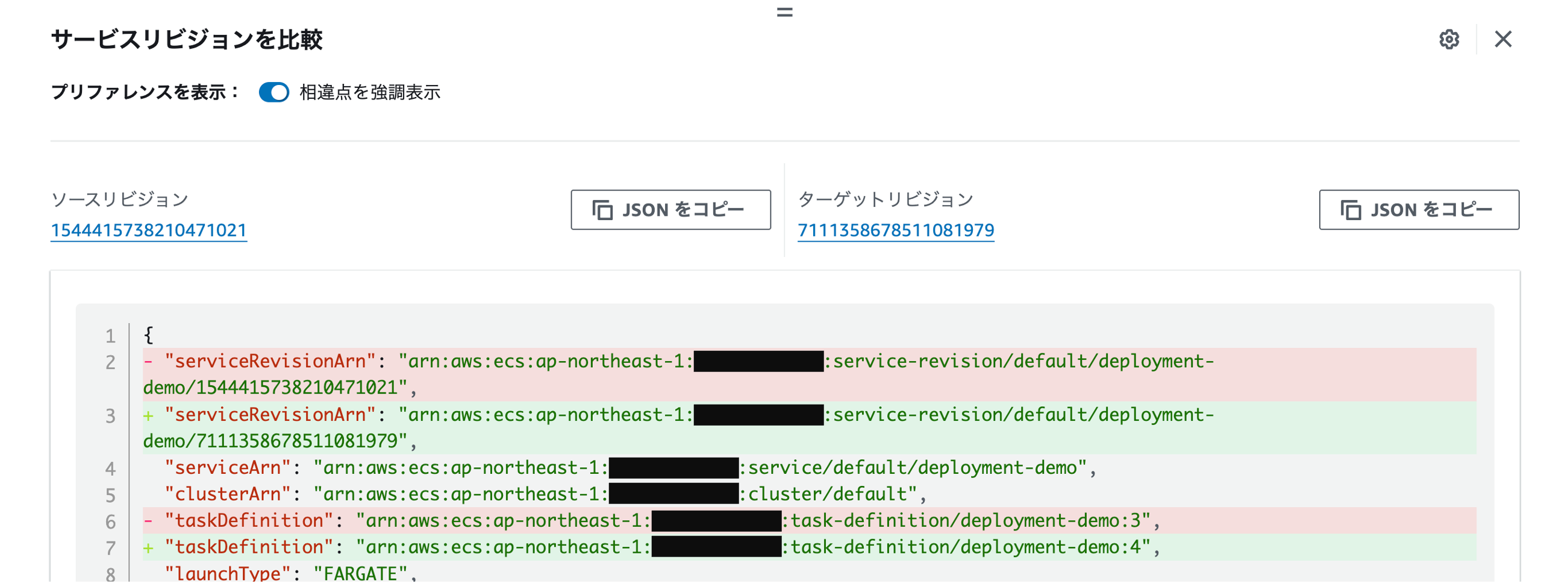The width and height of the screenshot is (1568, 583).
Task: Click the プリファレンスを表示 label
Action: tap(145, 93)
